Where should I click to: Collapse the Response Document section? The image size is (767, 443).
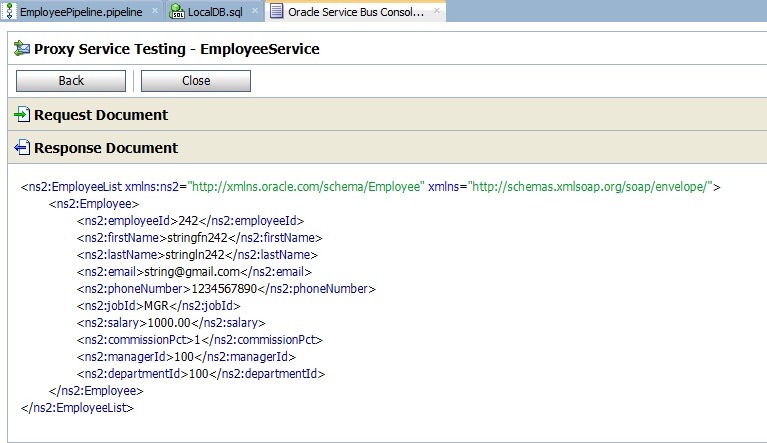tap(105, 148)
